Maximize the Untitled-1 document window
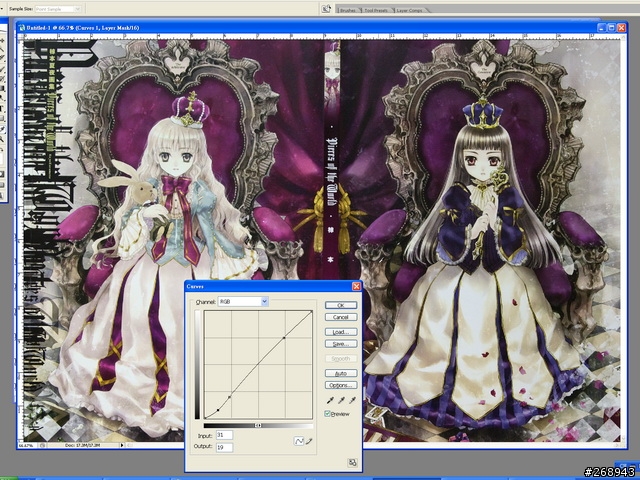Image resolution: width=640 pixels, height=480 pixels. [x=611, y=28]
